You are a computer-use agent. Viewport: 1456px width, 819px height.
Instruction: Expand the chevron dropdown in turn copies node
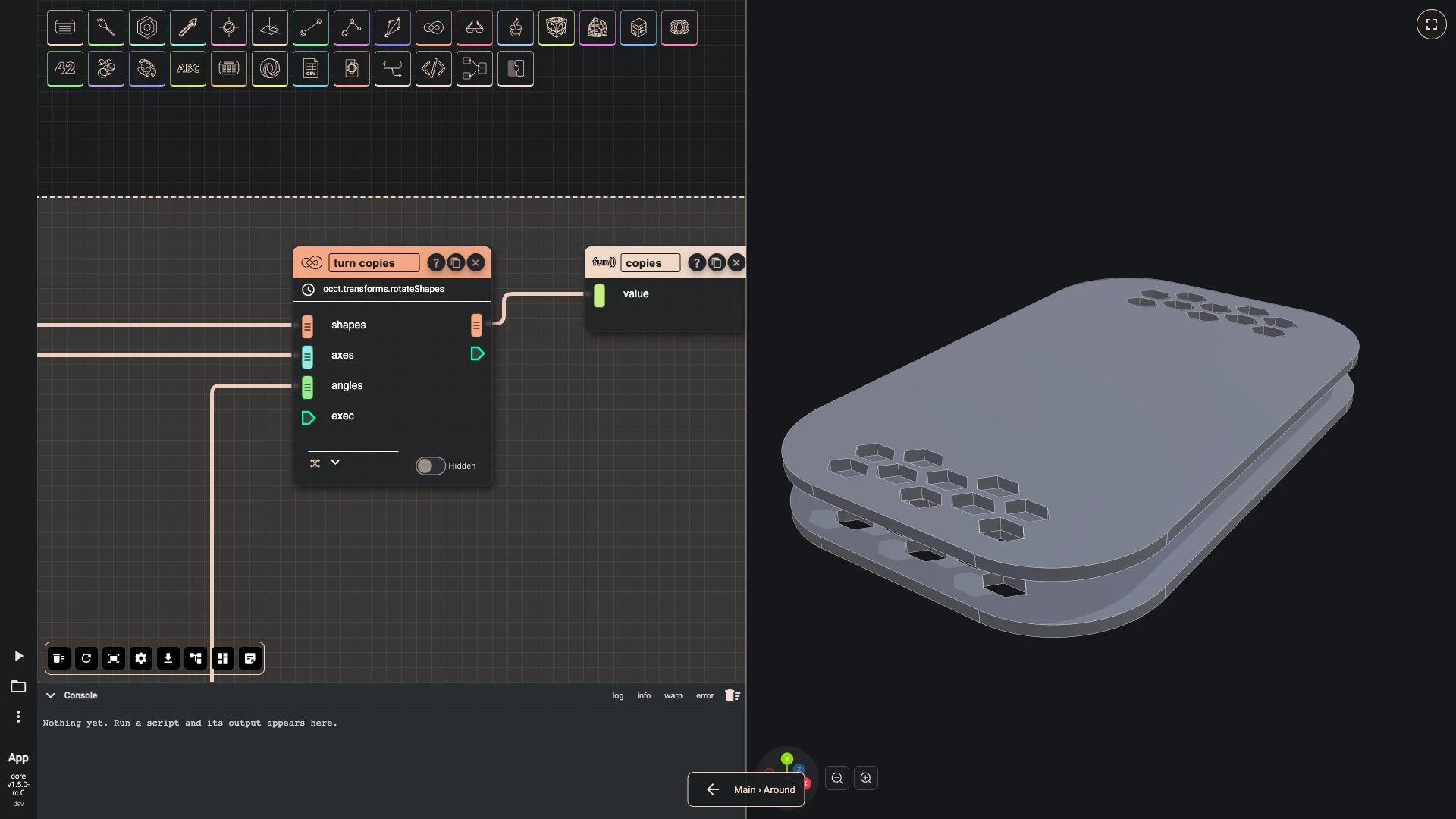335,463
